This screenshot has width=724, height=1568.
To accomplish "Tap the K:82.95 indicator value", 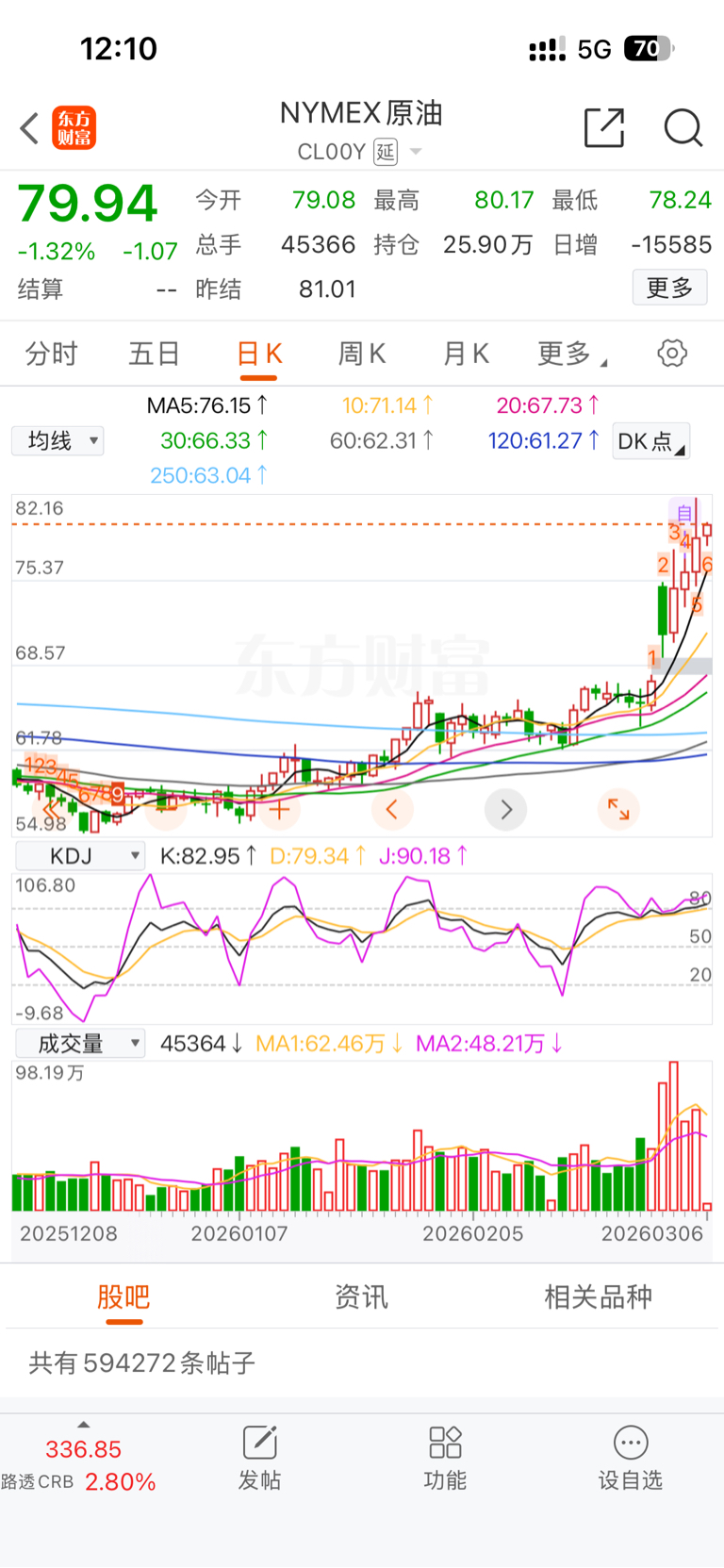I will point(208,856).
